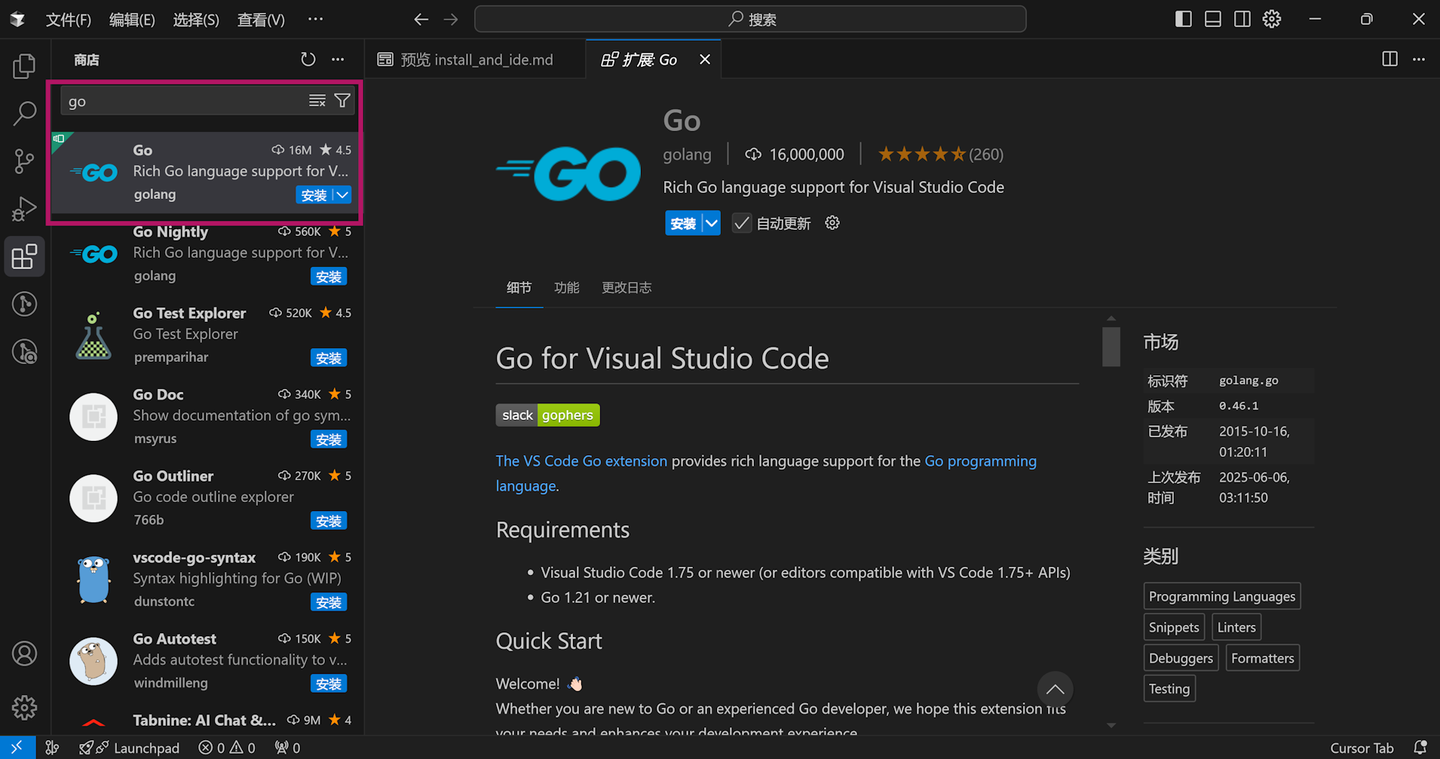Click the filter extensions icon in search box

(343, 100)
